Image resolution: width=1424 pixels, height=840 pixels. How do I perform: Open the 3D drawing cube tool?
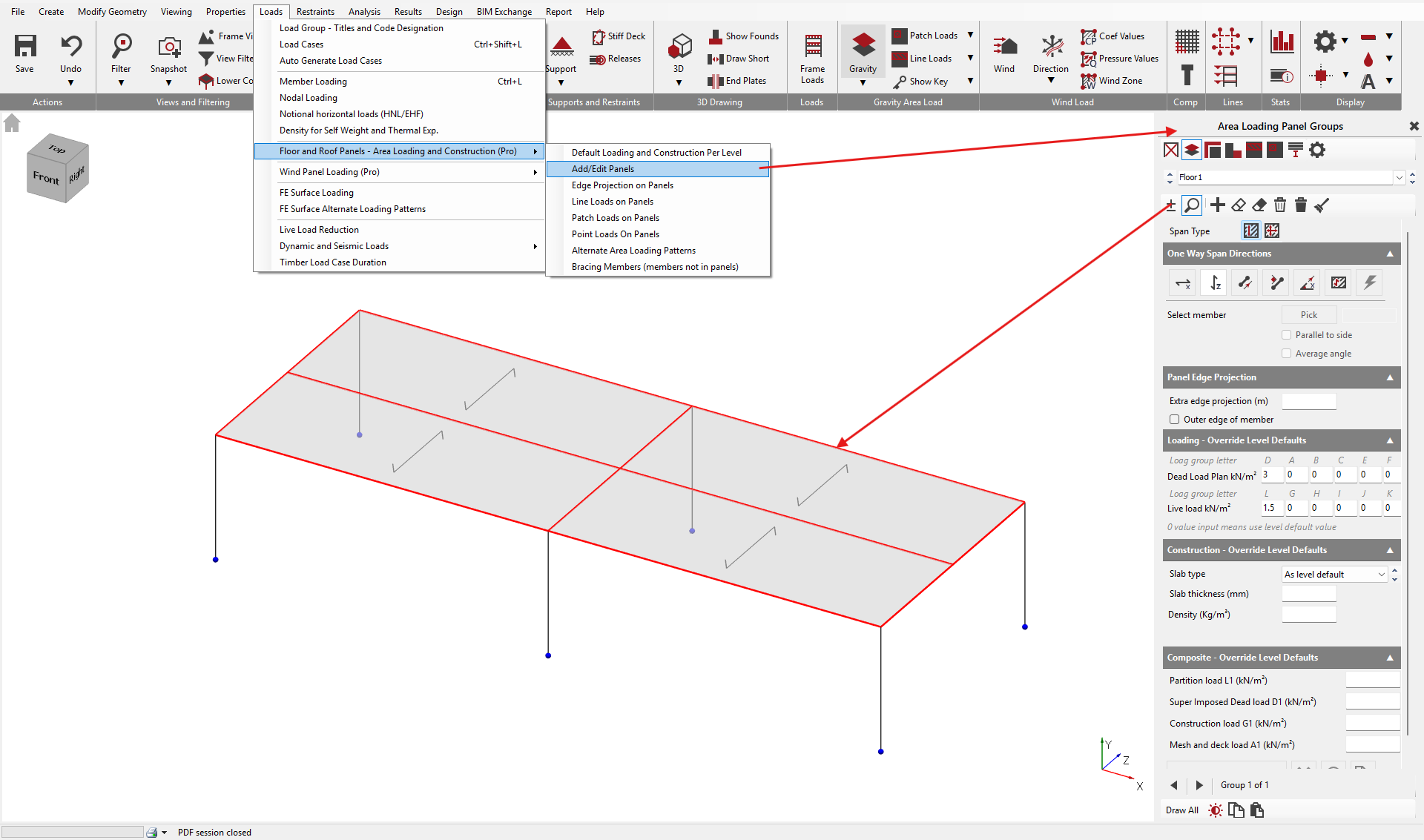click(x=679, y=47)
